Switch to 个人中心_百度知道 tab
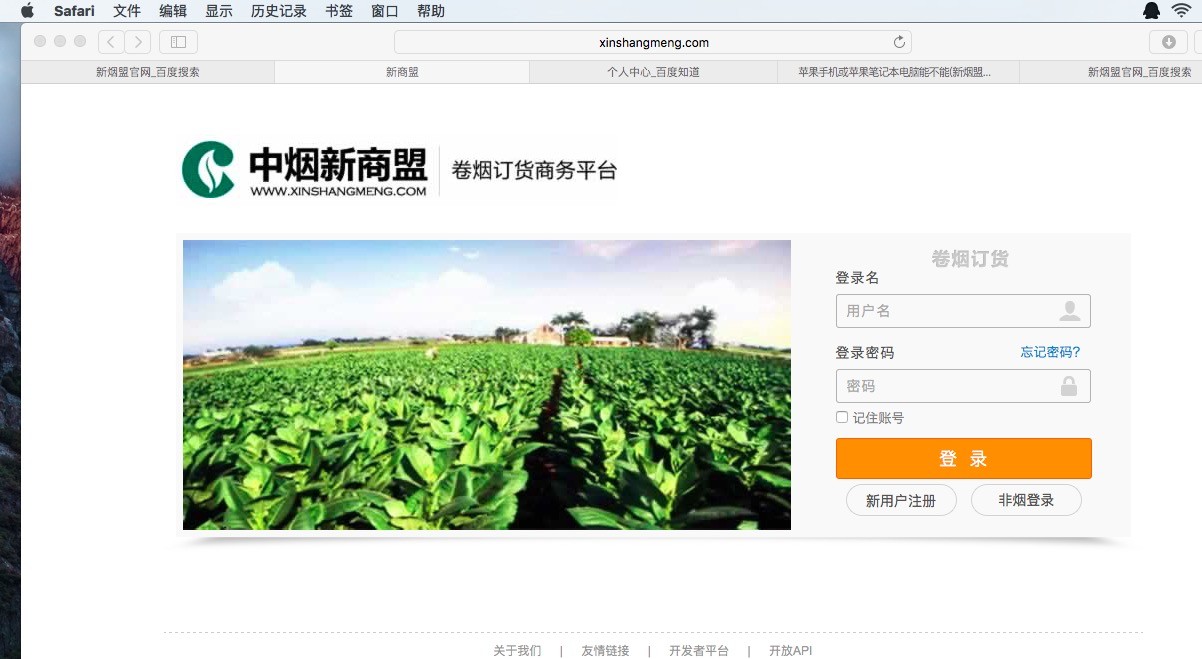This screenshot has height=659, width=1202. click(x=653, y=72)
